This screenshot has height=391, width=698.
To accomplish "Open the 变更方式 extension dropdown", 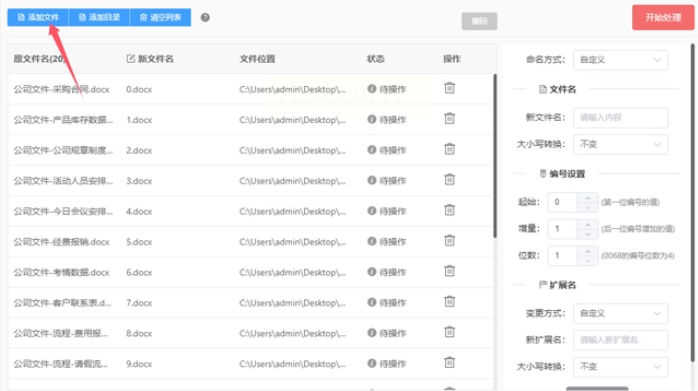I will [x=621, y=314].
